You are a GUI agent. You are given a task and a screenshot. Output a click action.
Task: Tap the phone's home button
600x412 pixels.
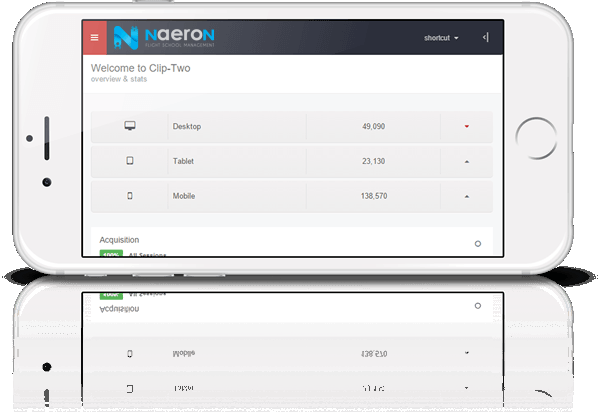pyautogui.click(x=536, y=138)
